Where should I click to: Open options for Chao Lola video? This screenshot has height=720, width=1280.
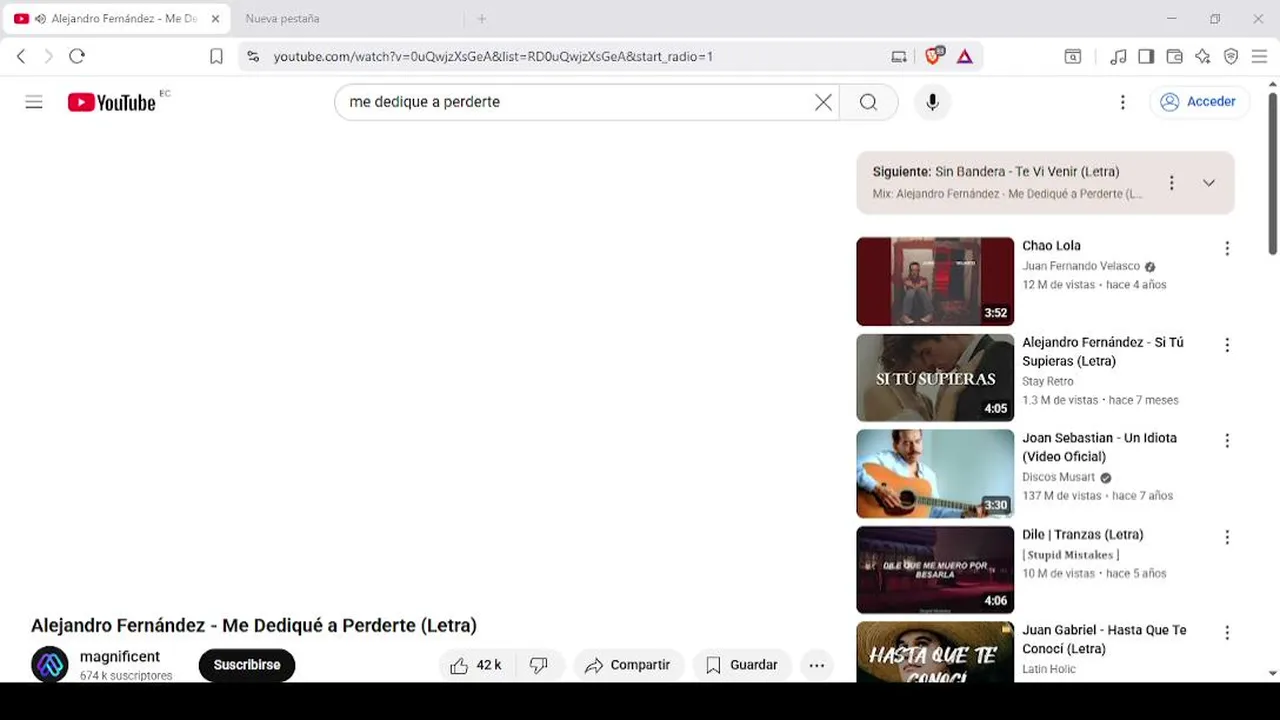[1227, 249]
